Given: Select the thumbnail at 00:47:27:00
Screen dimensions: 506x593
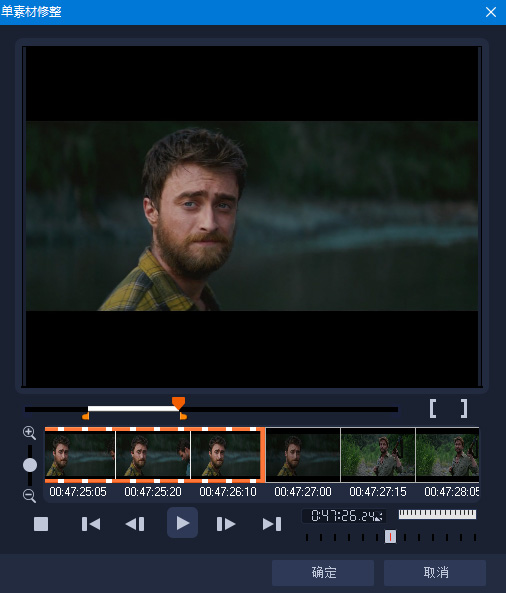Looking at the screenshot, I should click(x=303, y=455).
